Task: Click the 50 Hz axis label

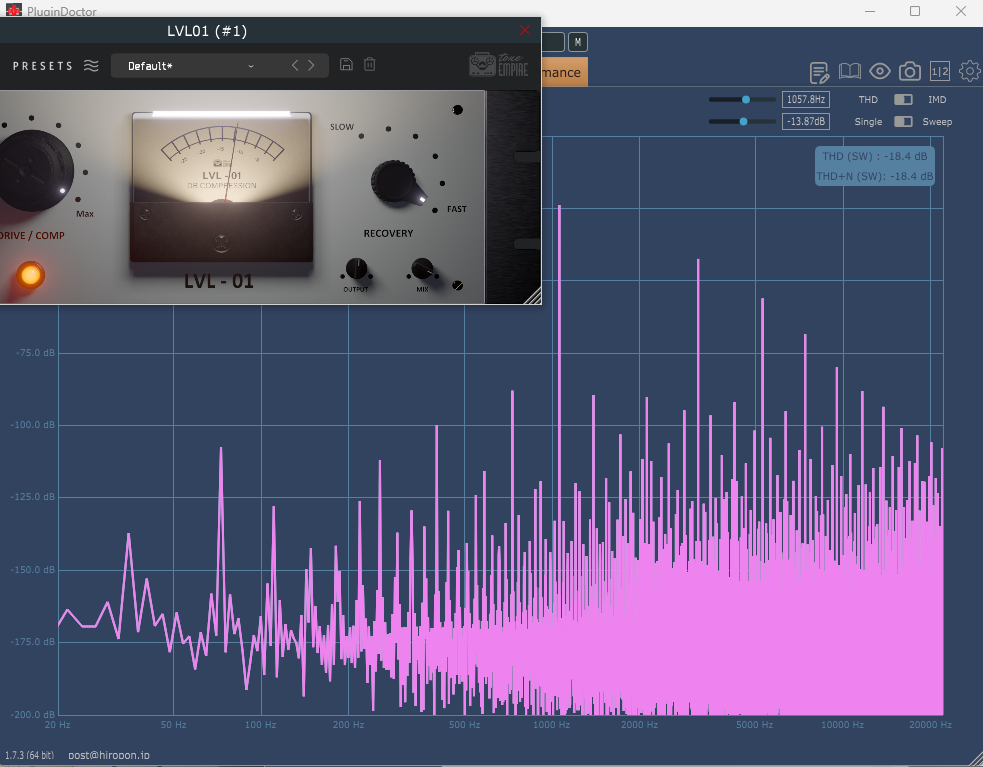Action: [x=173, y=725]
